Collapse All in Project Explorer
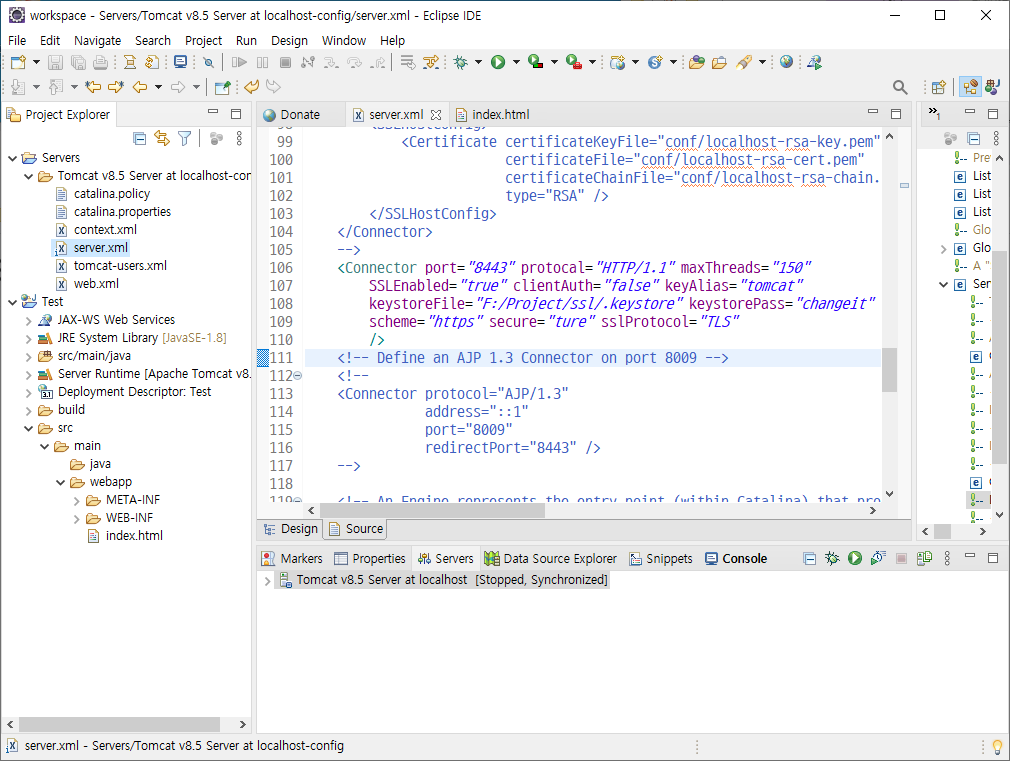This screenshot has width=1010, height=761. pyautogui.click(x=139, y=139)
